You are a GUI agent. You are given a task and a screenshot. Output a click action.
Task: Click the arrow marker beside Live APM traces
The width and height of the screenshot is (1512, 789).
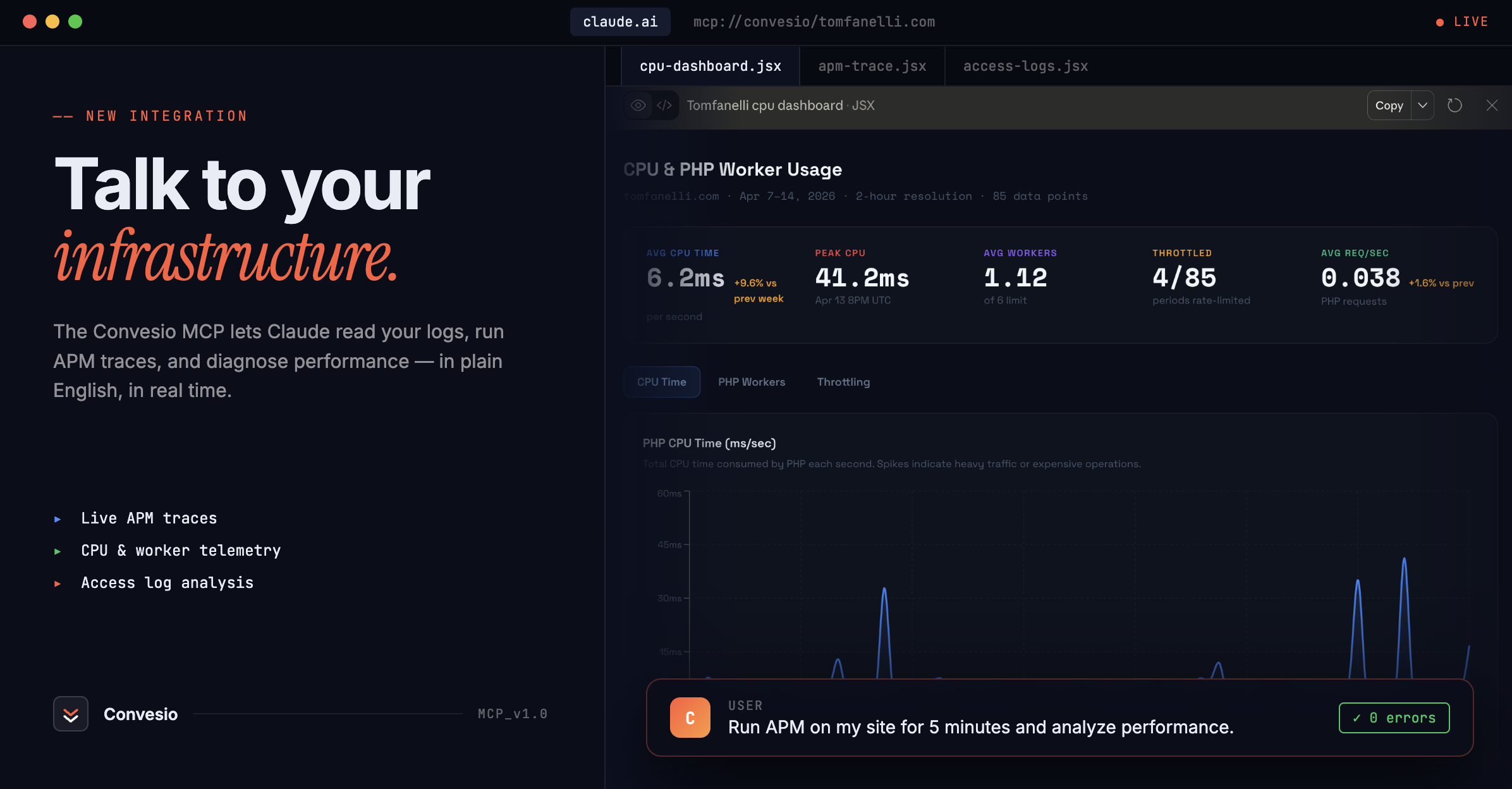click(58, 518)
